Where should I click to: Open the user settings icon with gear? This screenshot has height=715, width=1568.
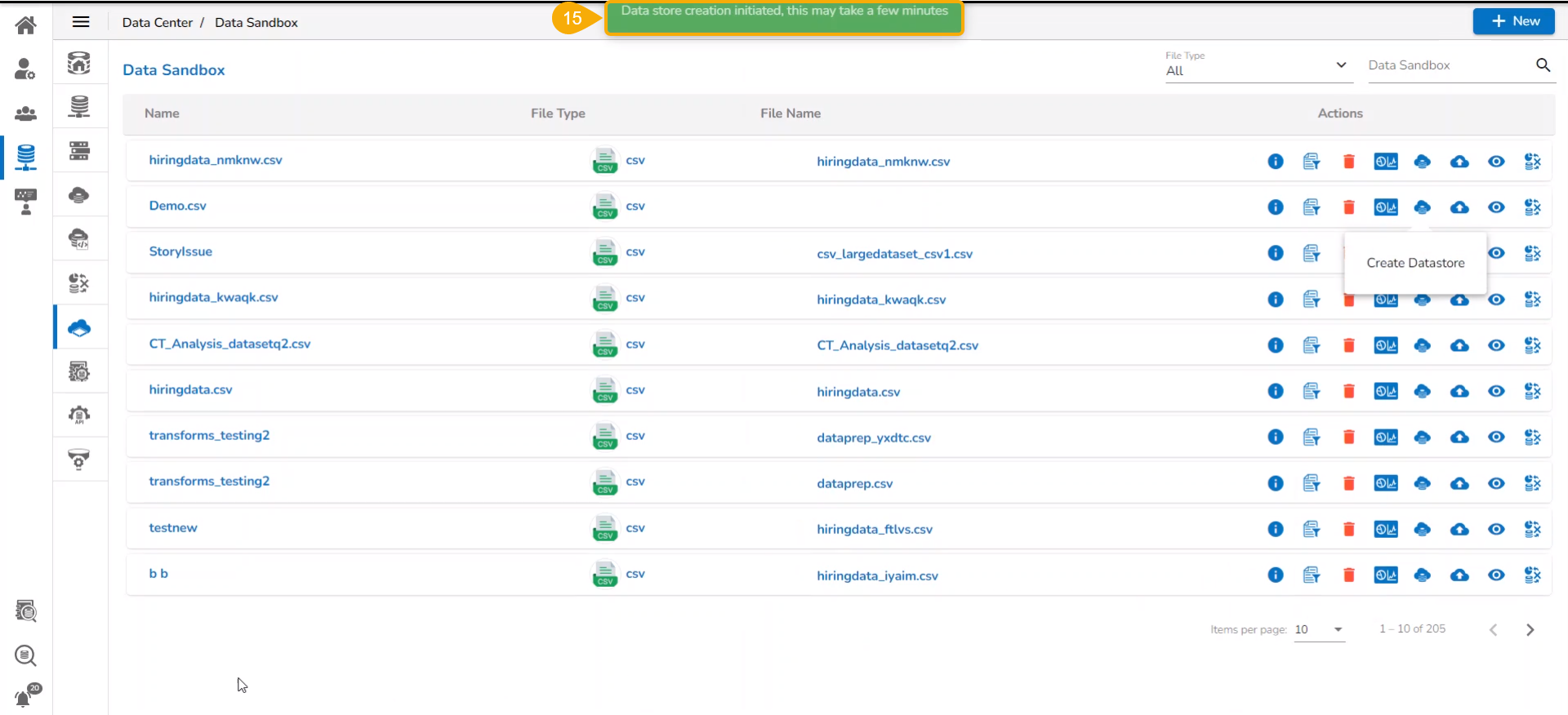(25, 69)
